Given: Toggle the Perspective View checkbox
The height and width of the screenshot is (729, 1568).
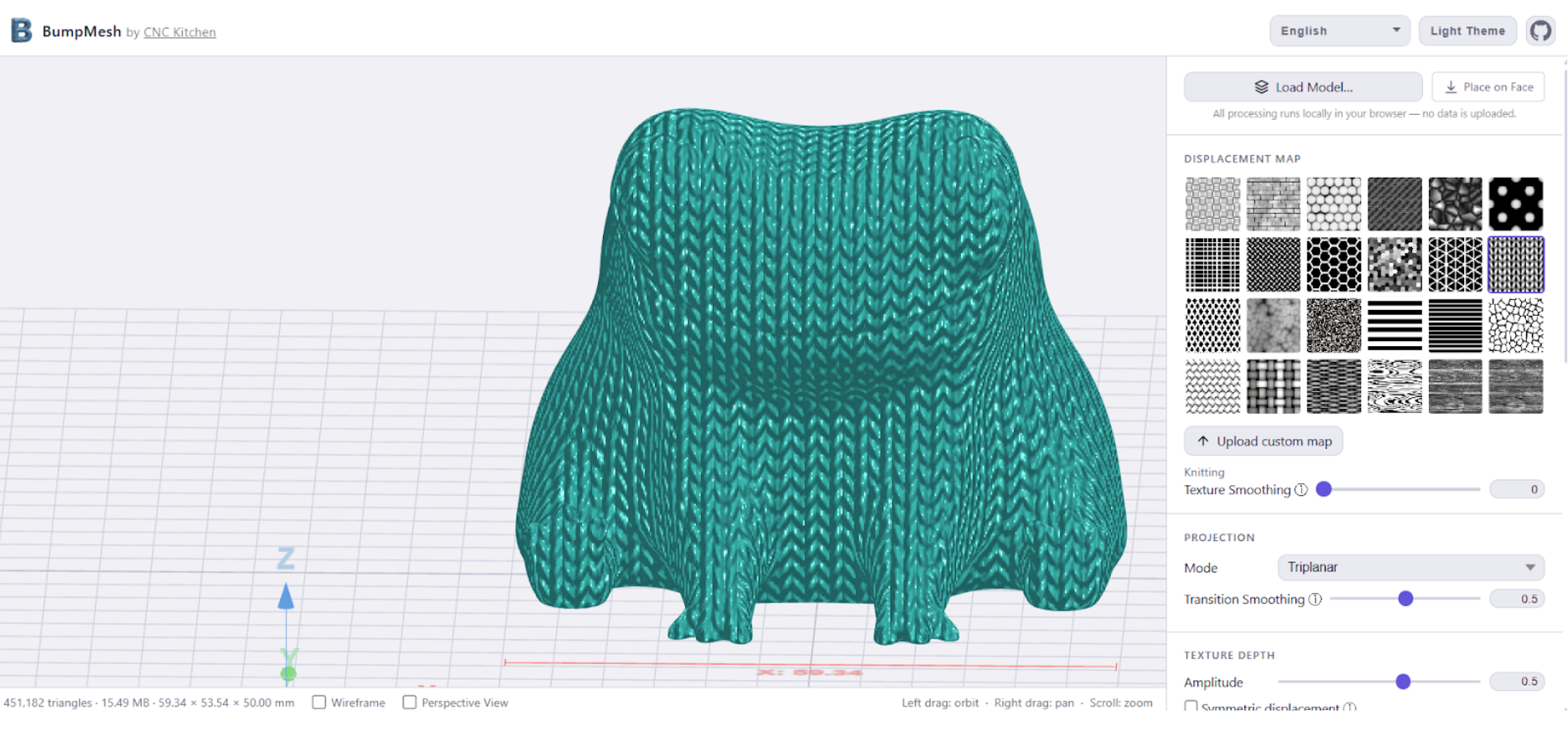Looking at the screenshot, I should (x=409, y=702).
